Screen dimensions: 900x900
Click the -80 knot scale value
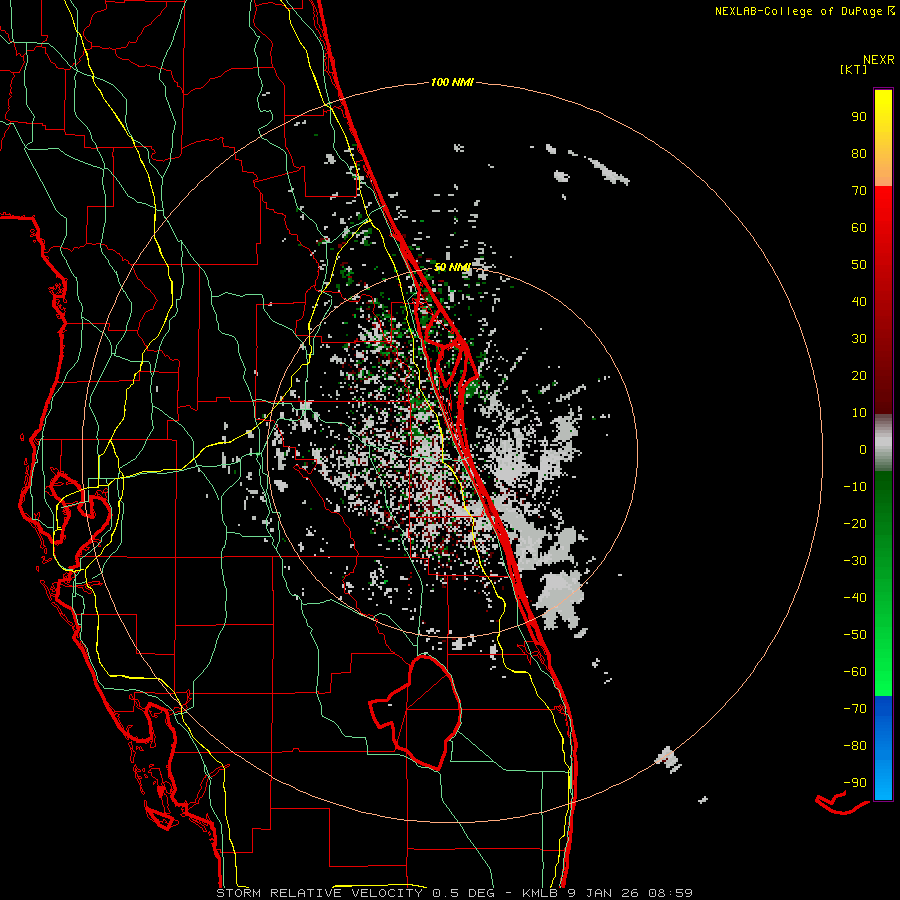point(855,746)
